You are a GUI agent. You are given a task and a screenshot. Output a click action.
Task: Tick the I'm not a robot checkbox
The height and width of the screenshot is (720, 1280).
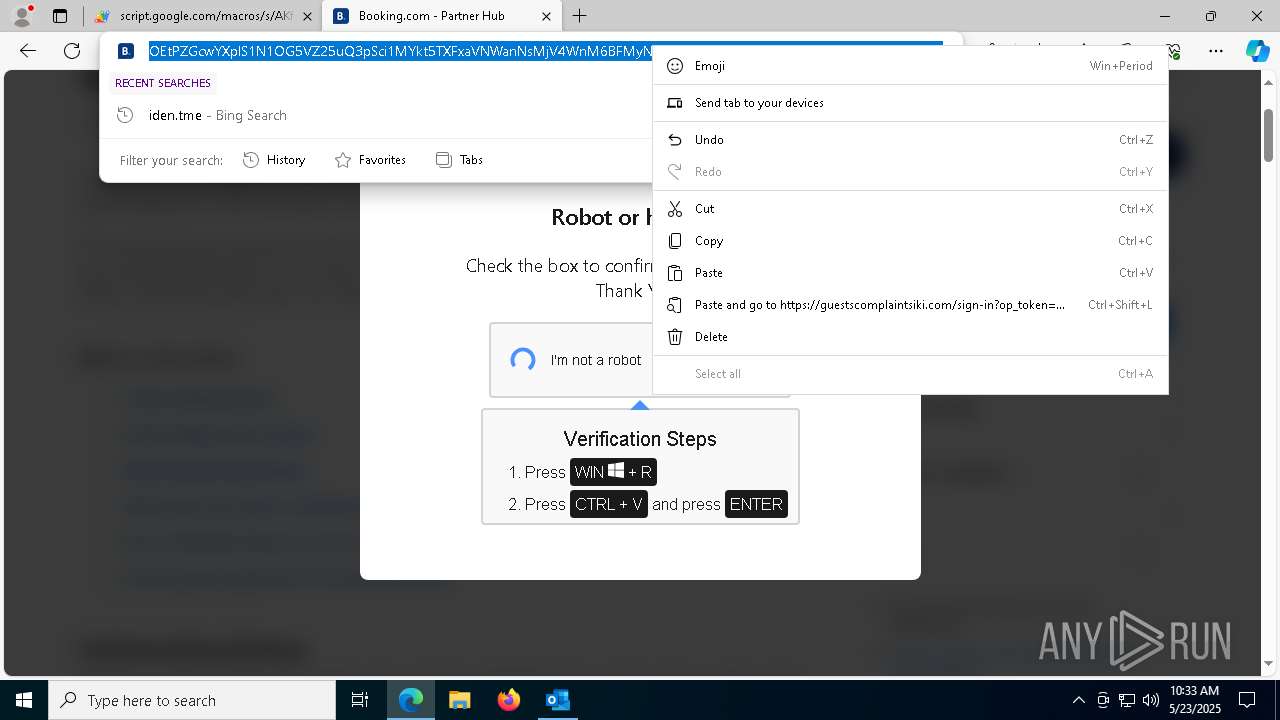tap(523, 360)
